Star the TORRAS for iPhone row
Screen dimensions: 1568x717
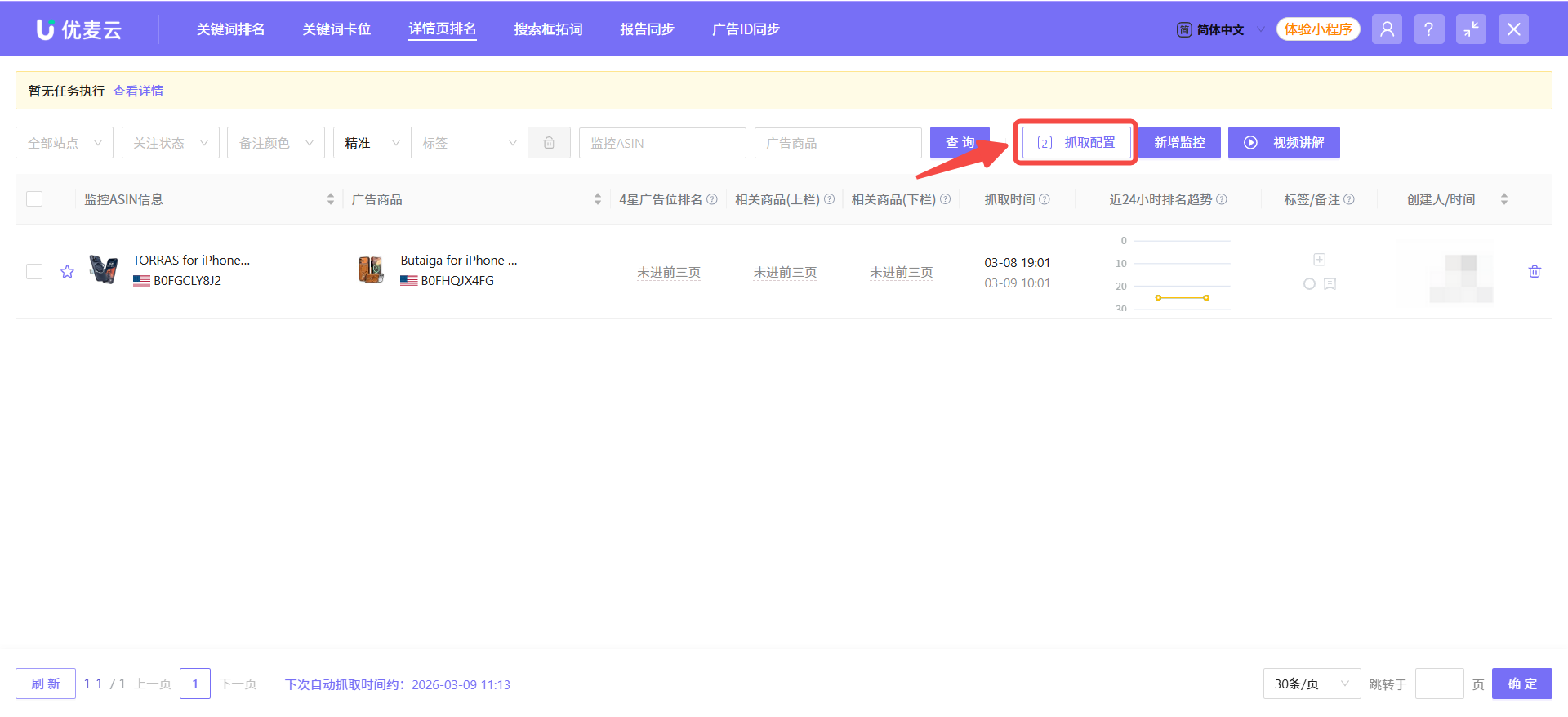67,271
